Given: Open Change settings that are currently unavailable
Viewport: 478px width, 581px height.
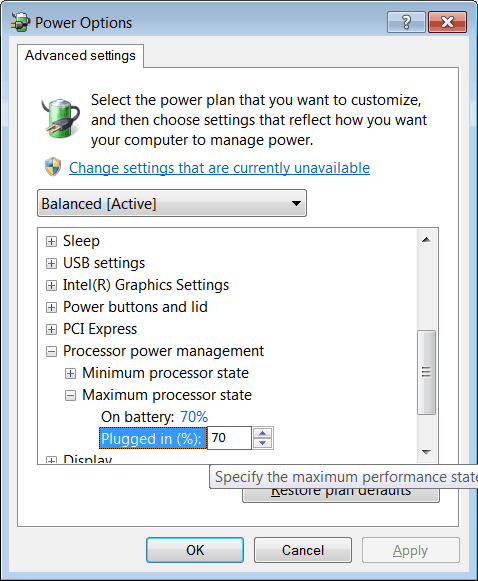Looking at the screenshot, I should (x=219, y=168).
